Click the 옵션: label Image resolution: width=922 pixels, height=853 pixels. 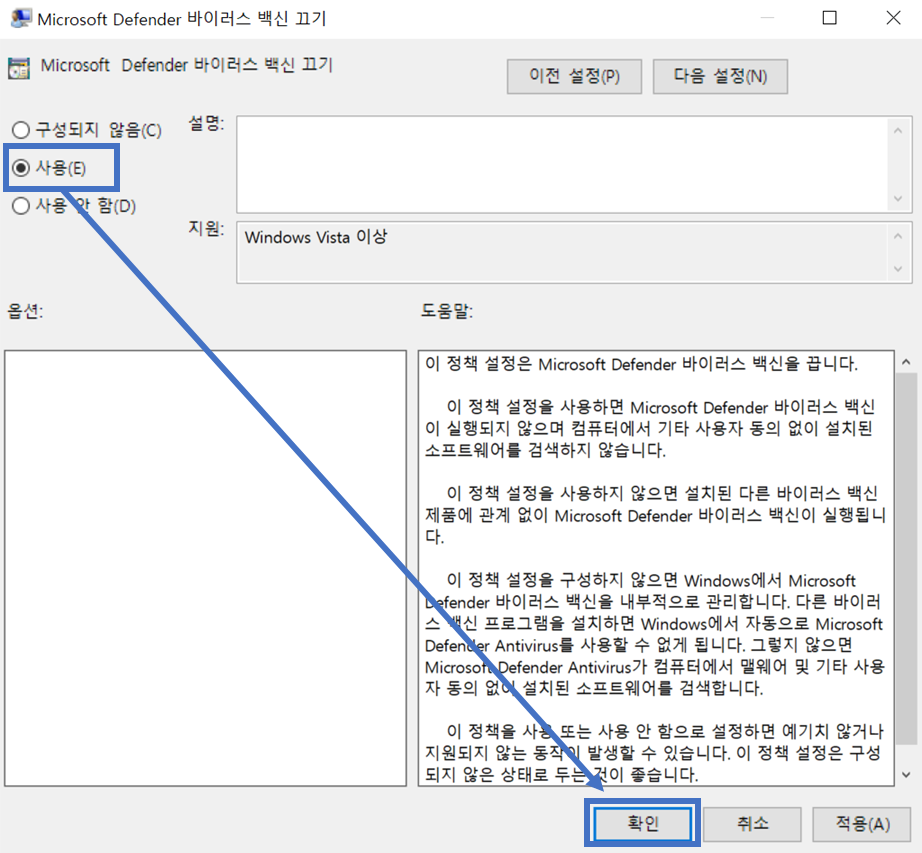(x=25, y=310)
